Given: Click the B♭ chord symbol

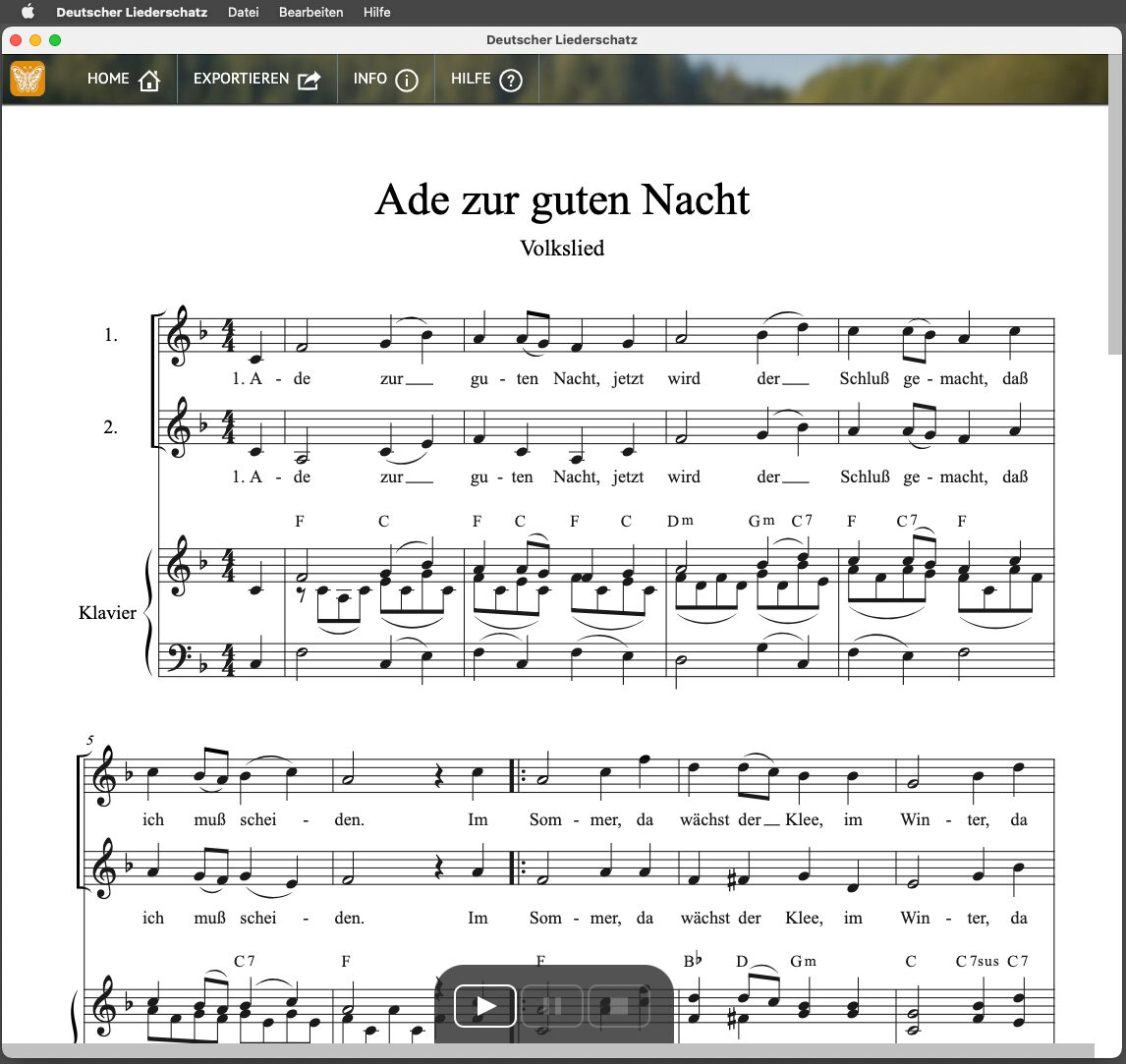Looking at the screenshot, I should coord(693,961).
